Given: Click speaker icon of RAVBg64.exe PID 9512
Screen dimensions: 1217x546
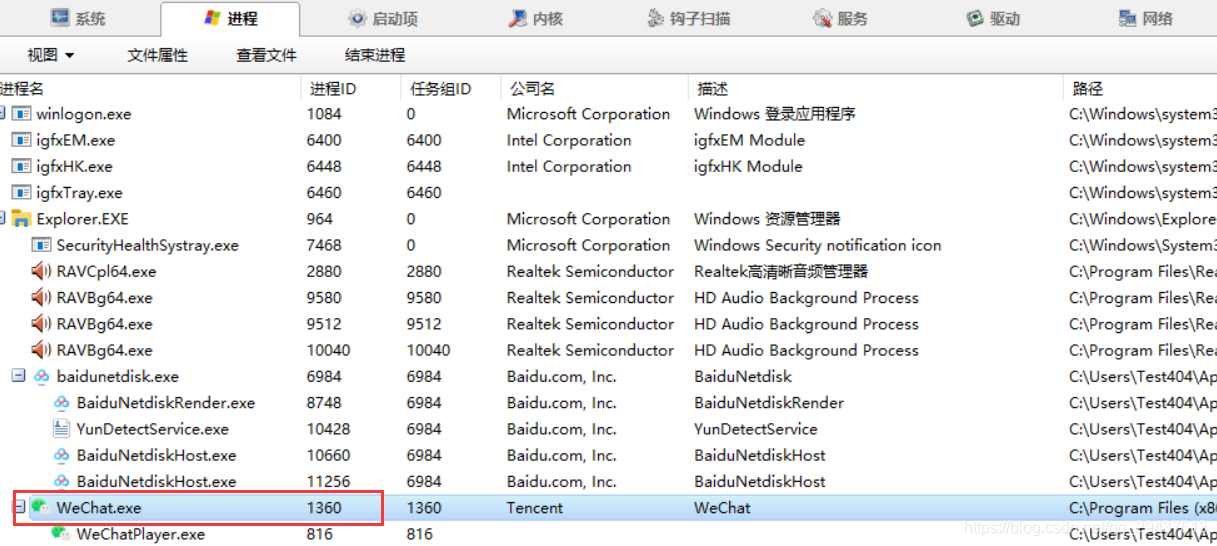Looking at the screenshot, I should point(41,324).
